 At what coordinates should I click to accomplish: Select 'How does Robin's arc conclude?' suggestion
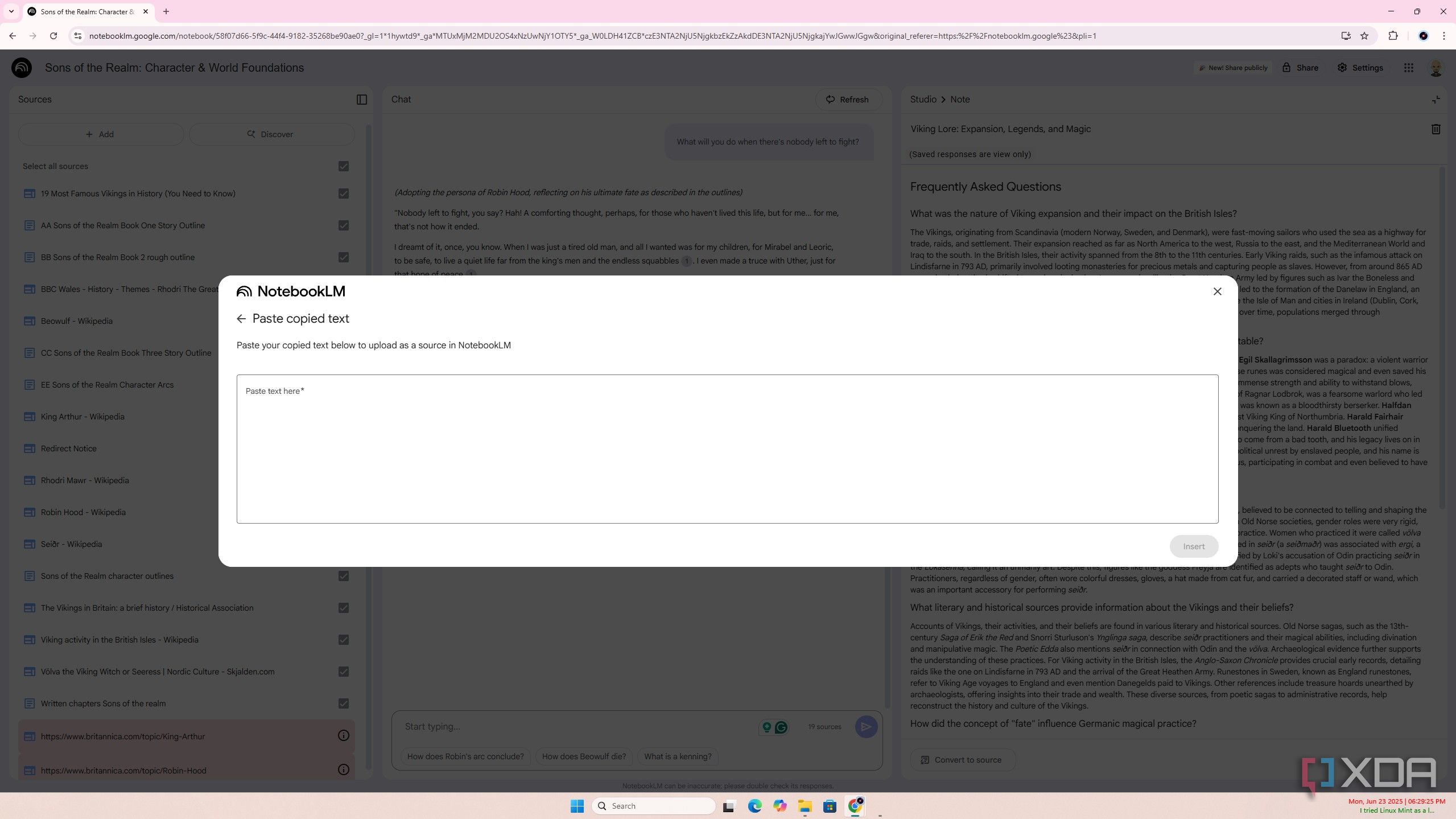click(x=465, y=756)
